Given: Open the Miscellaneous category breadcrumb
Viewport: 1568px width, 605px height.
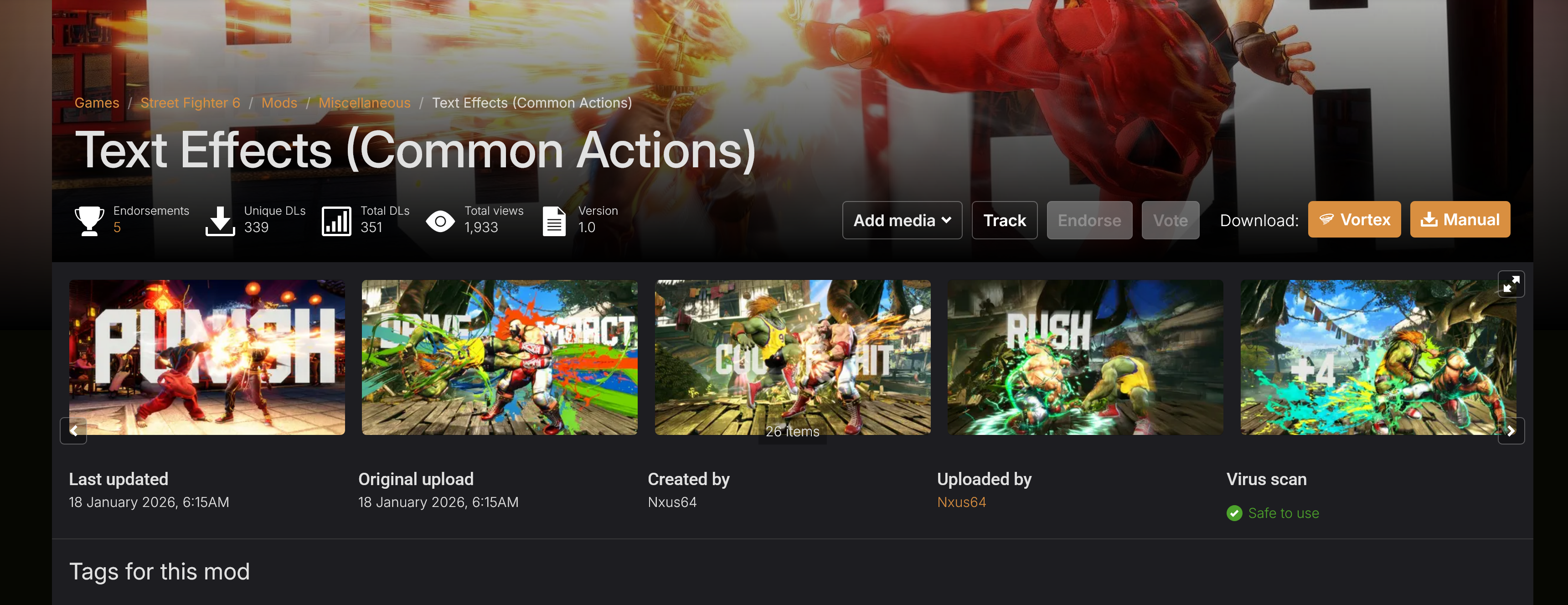Looking at the screenshot, I should point(365,103).
